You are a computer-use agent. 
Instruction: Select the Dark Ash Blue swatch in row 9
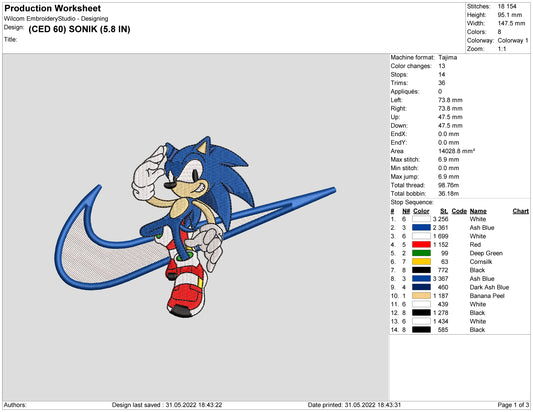pyautogui.click(x=421, y=287)
